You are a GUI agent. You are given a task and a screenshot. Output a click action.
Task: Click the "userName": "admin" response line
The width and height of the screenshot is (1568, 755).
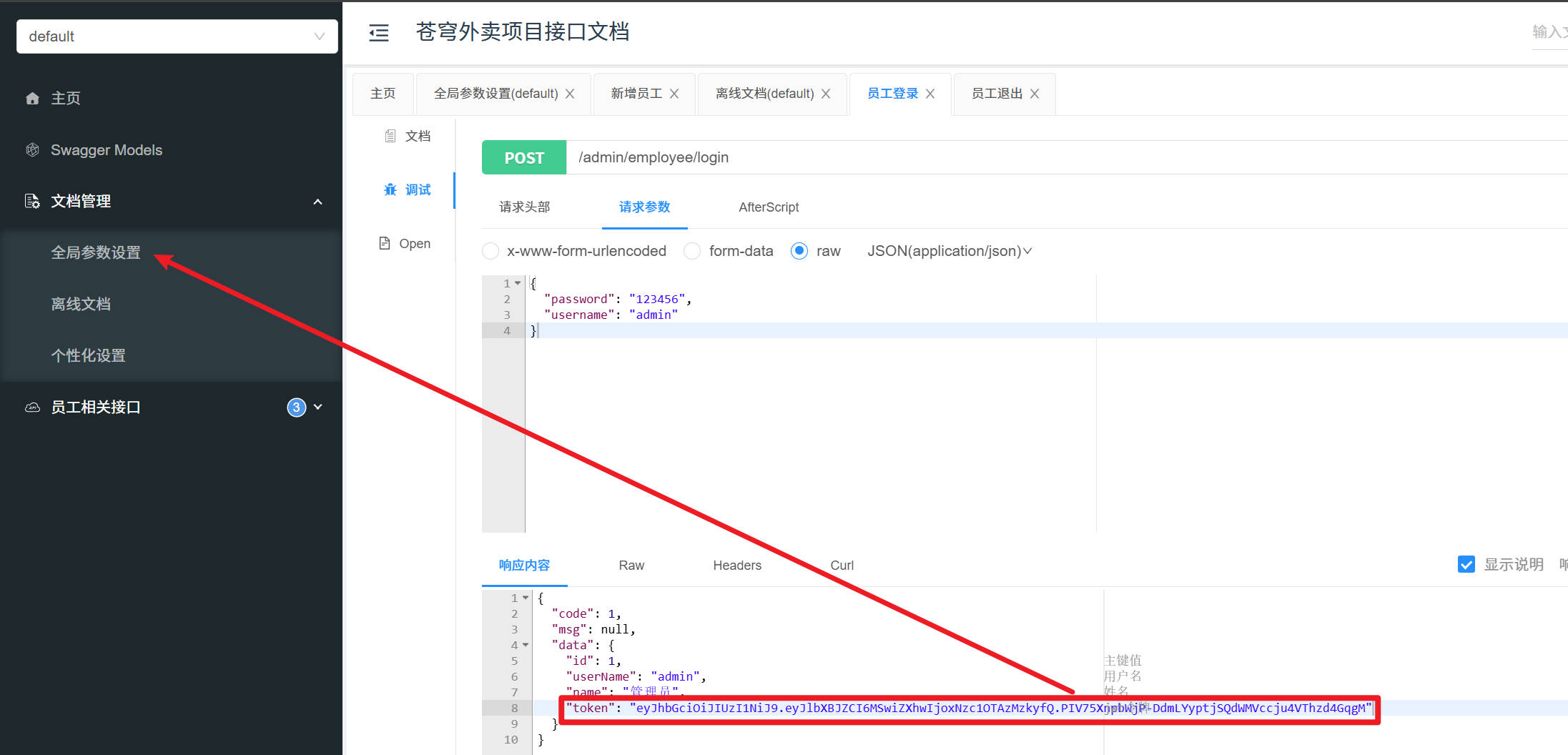pos(636,676)
